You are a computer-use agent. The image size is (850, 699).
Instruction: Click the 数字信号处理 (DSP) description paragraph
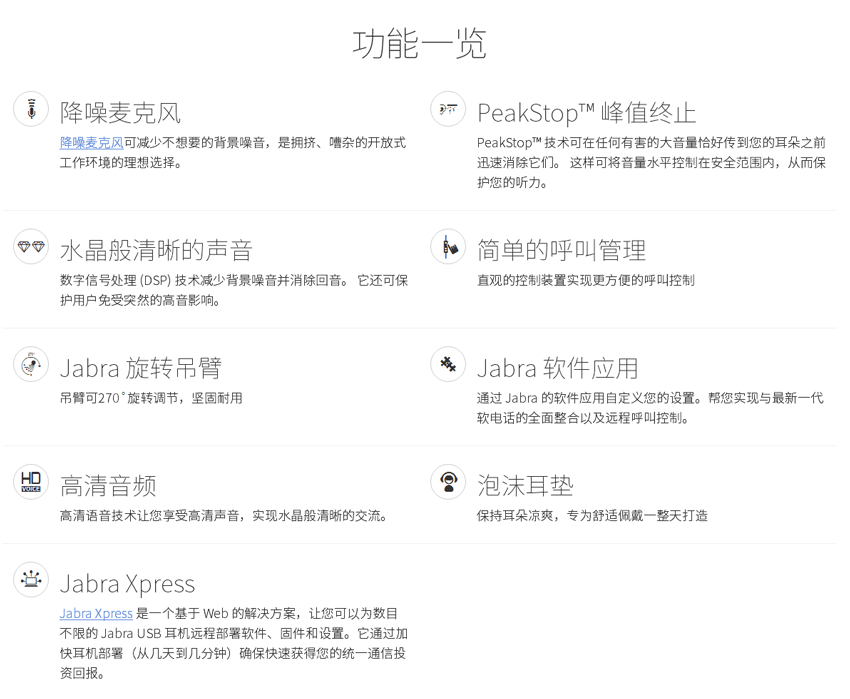[x=234, y=290]
